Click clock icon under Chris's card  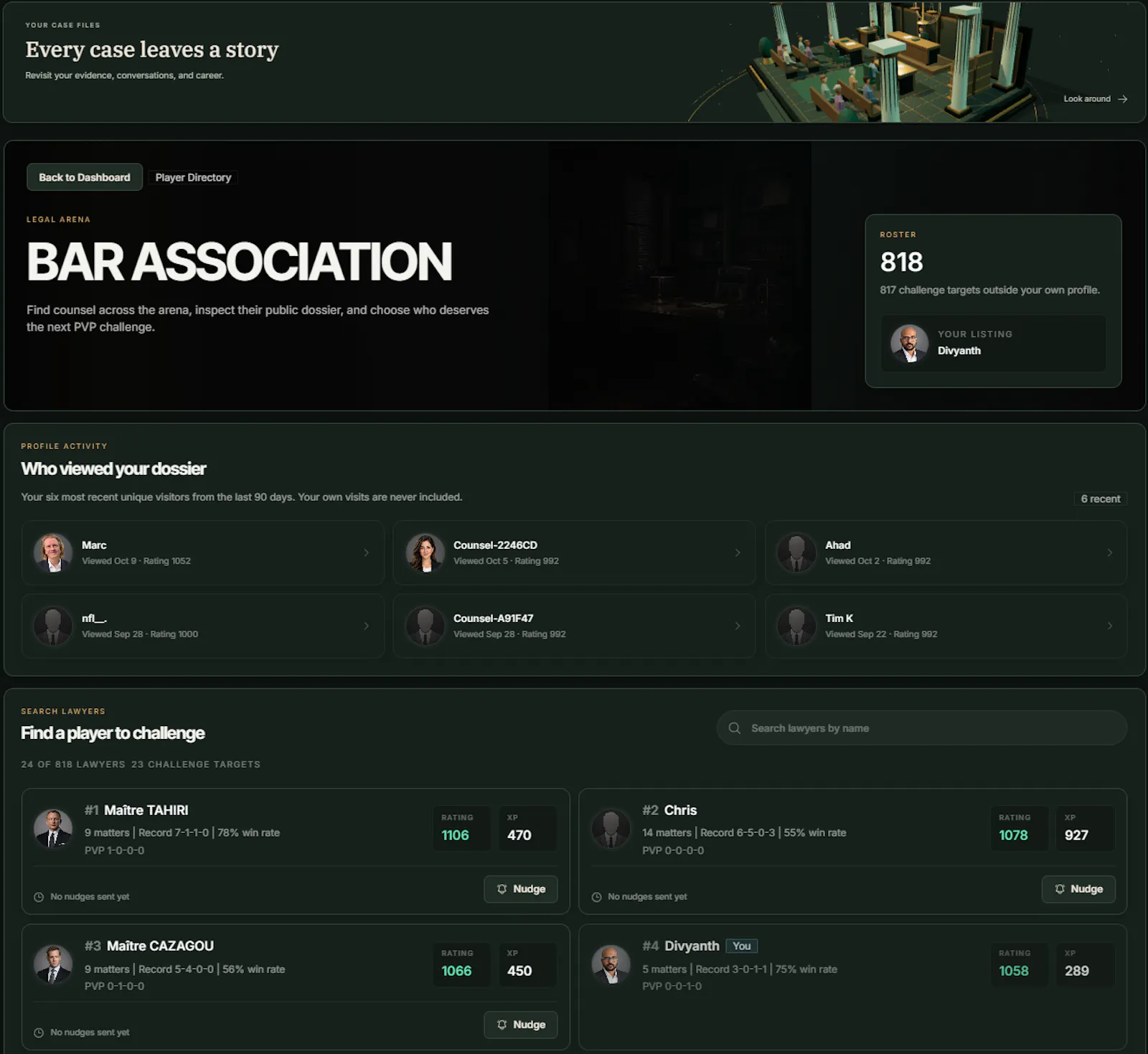tap(596, 897)
